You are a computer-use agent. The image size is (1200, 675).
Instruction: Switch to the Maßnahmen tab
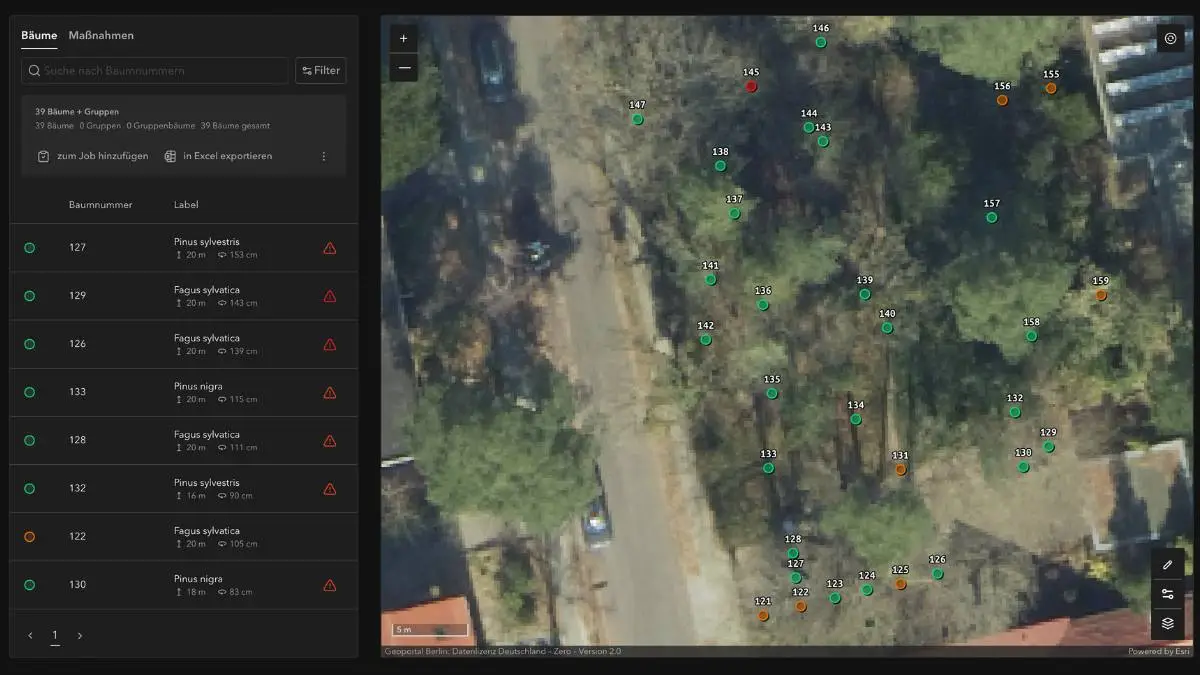[101, 35]
